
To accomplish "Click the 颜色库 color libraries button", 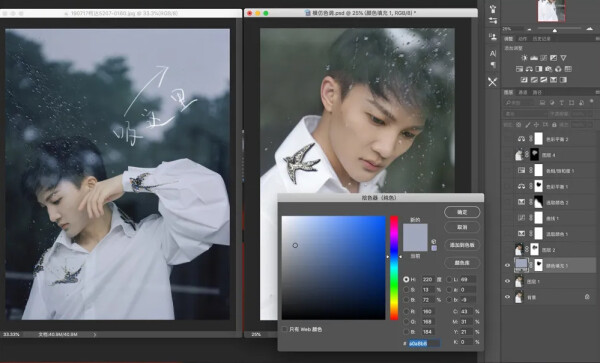I will tap(462, 263).
